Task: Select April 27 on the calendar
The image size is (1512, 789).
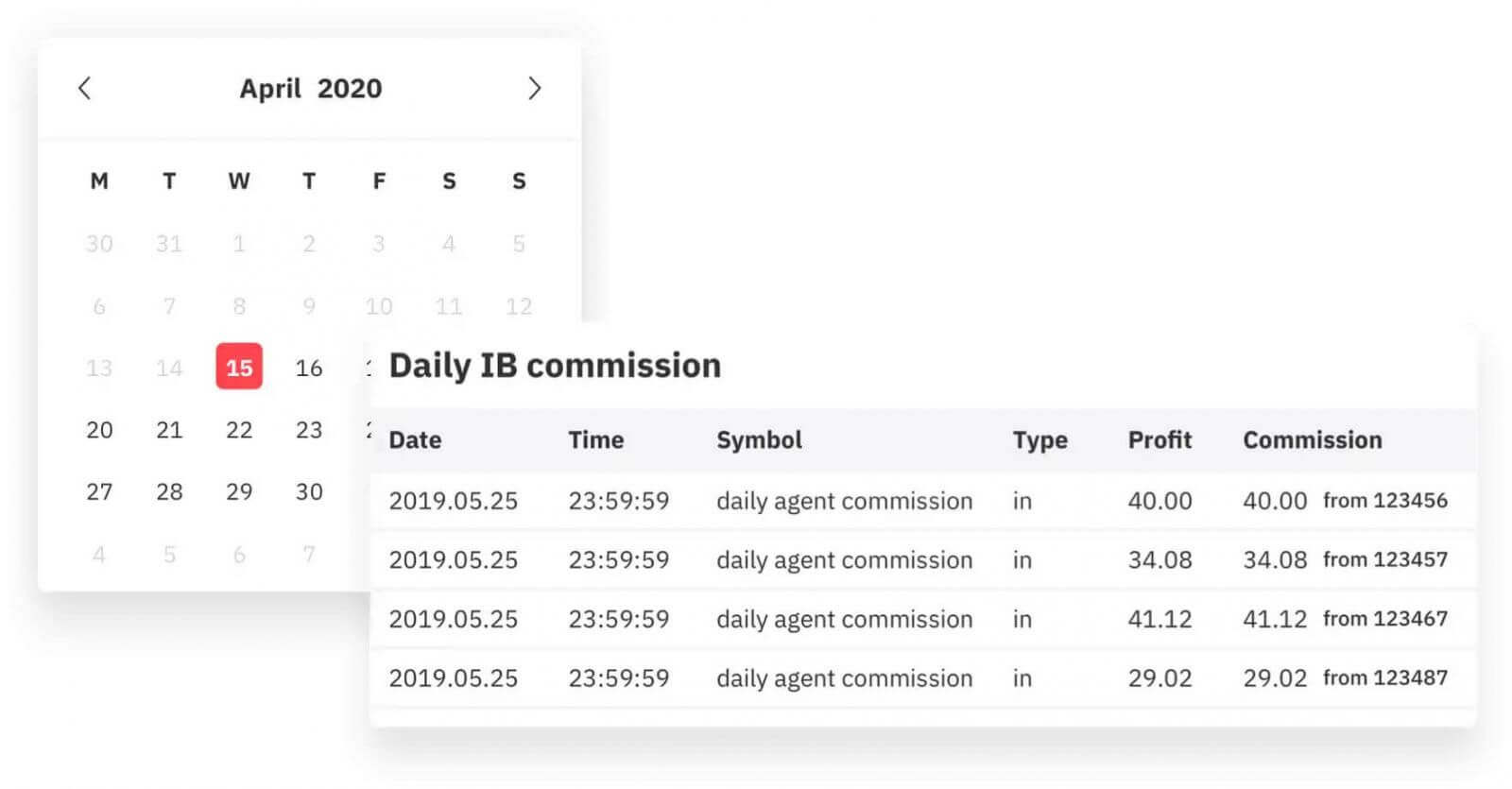Action: pos(99,492)
